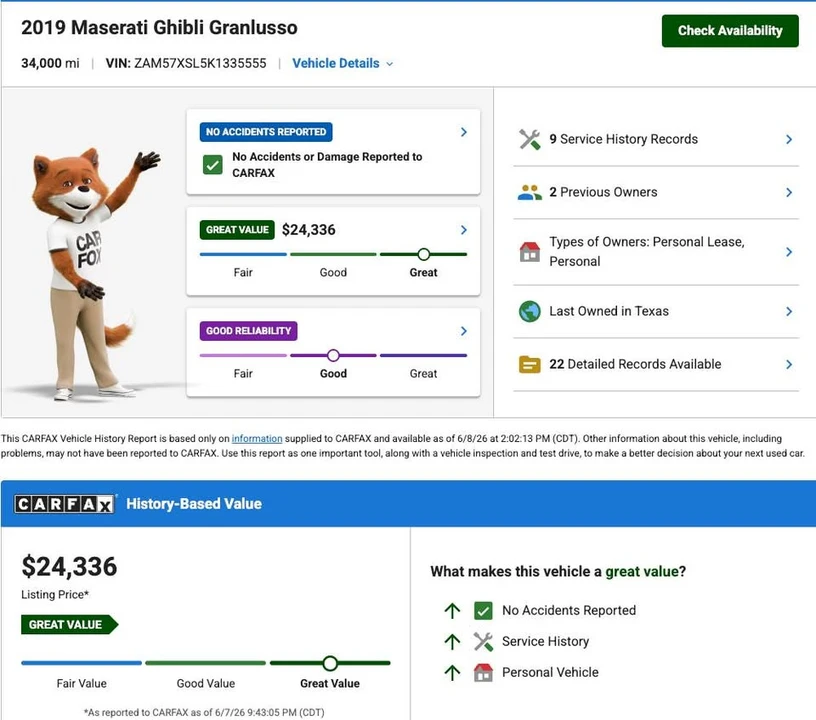Click '22 Detailed Records Available' text
The width and height of the screenshot is (816, 720).
point(635,365)
